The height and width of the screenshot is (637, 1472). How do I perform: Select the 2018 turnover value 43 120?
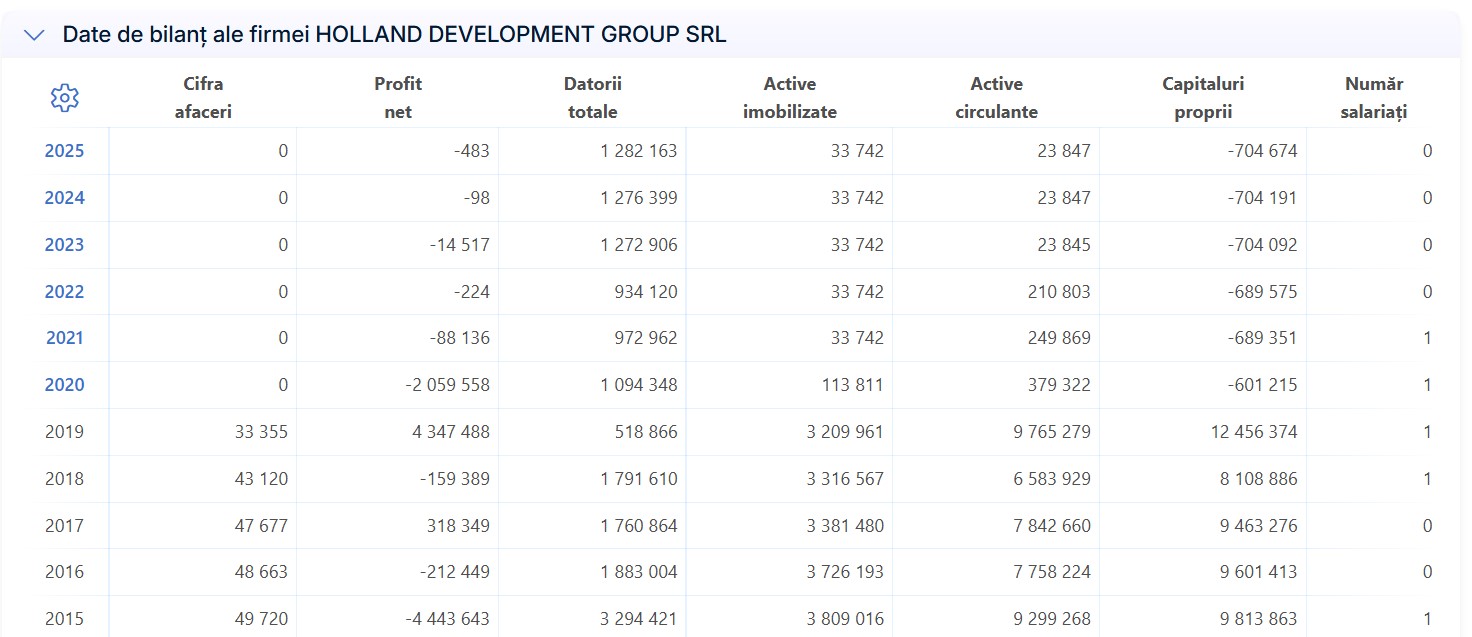[x=261, y=479]
